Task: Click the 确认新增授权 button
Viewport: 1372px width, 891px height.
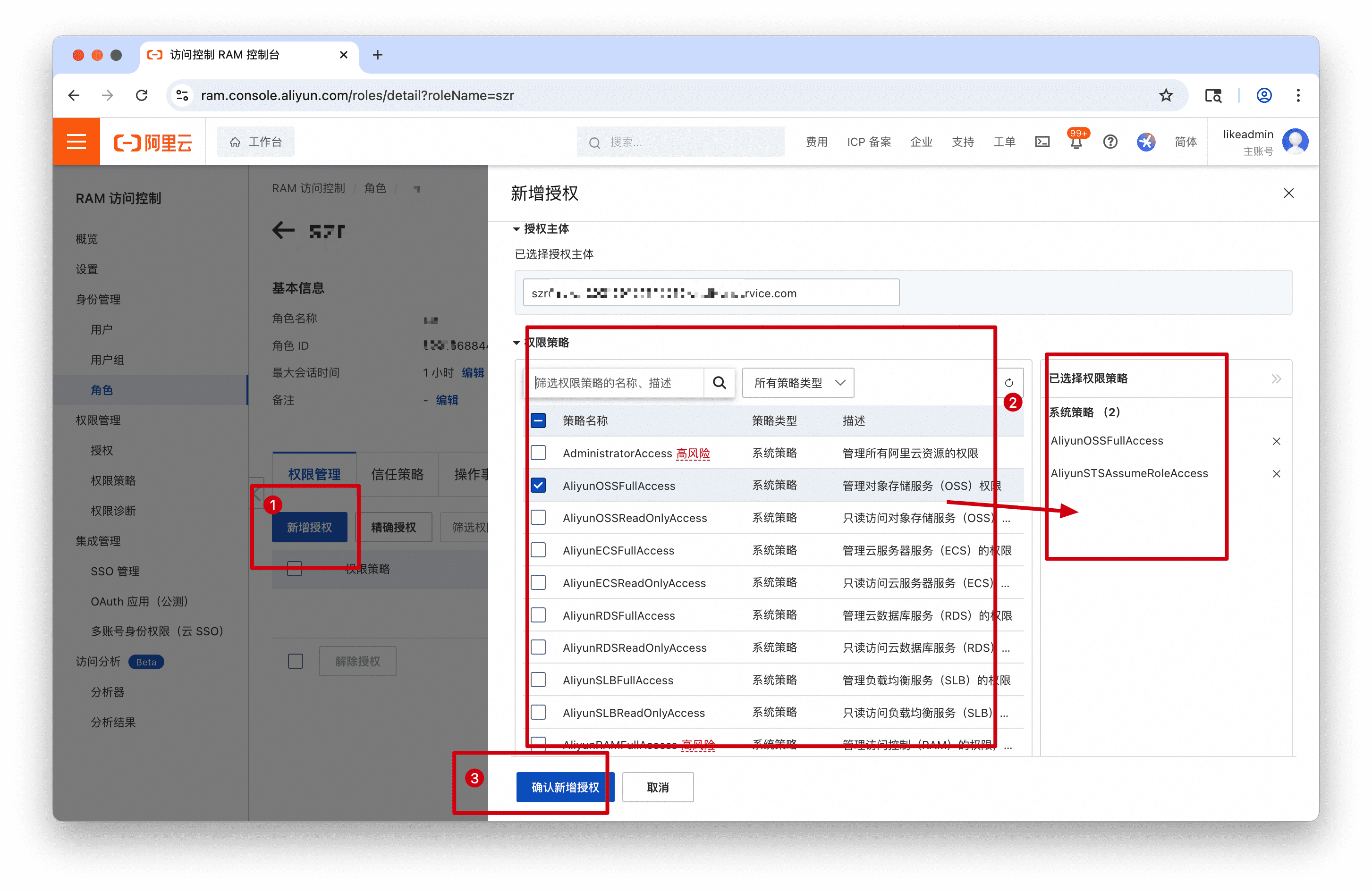Action: tap(564, 787)
